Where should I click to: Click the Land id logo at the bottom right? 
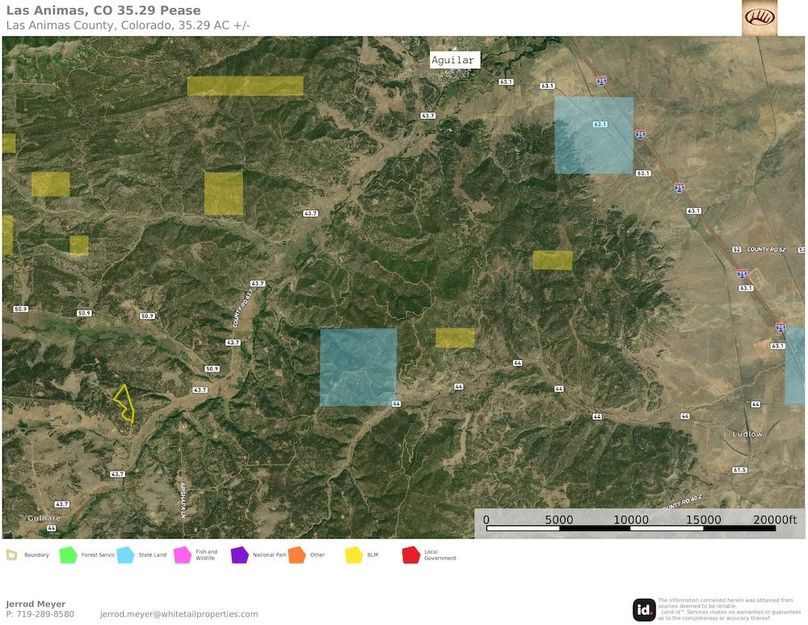pos(644,609)
